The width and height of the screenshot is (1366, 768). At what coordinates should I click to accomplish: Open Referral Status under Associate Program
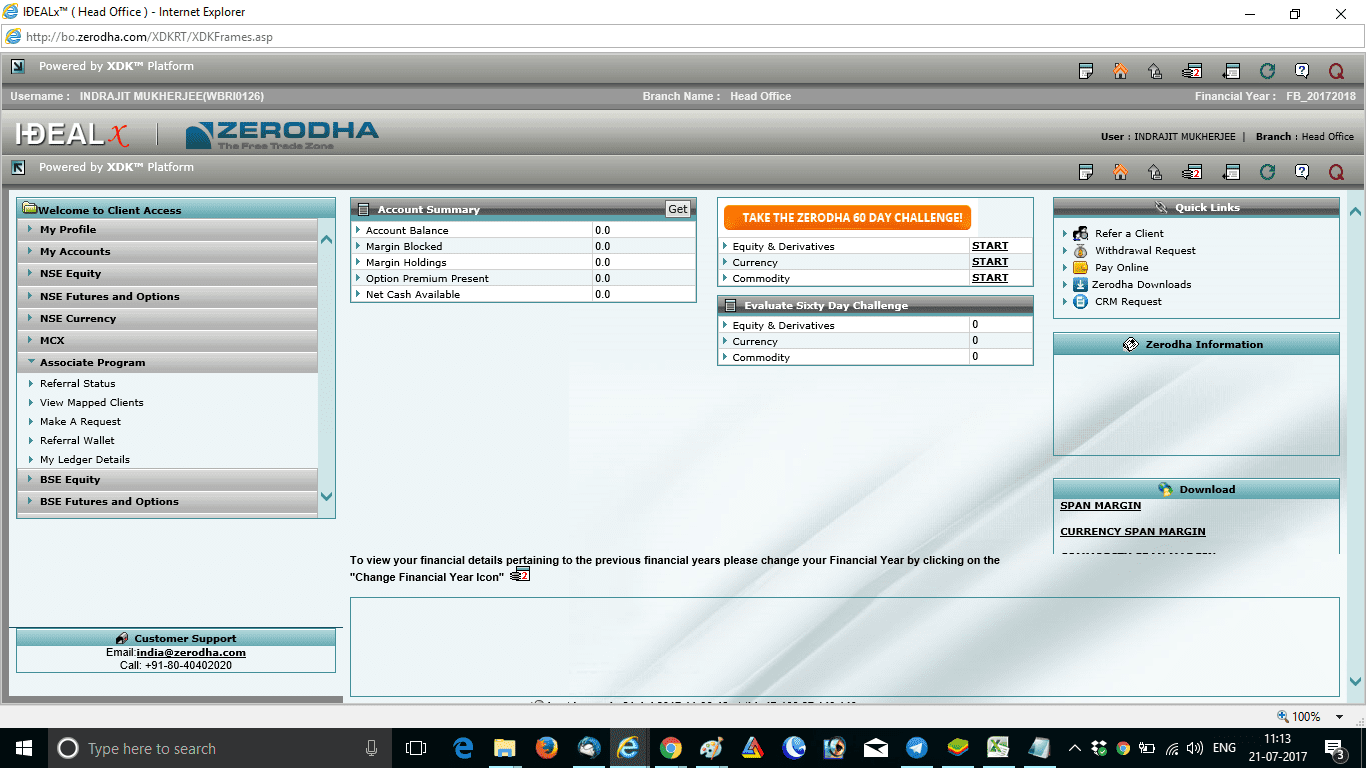77,383
